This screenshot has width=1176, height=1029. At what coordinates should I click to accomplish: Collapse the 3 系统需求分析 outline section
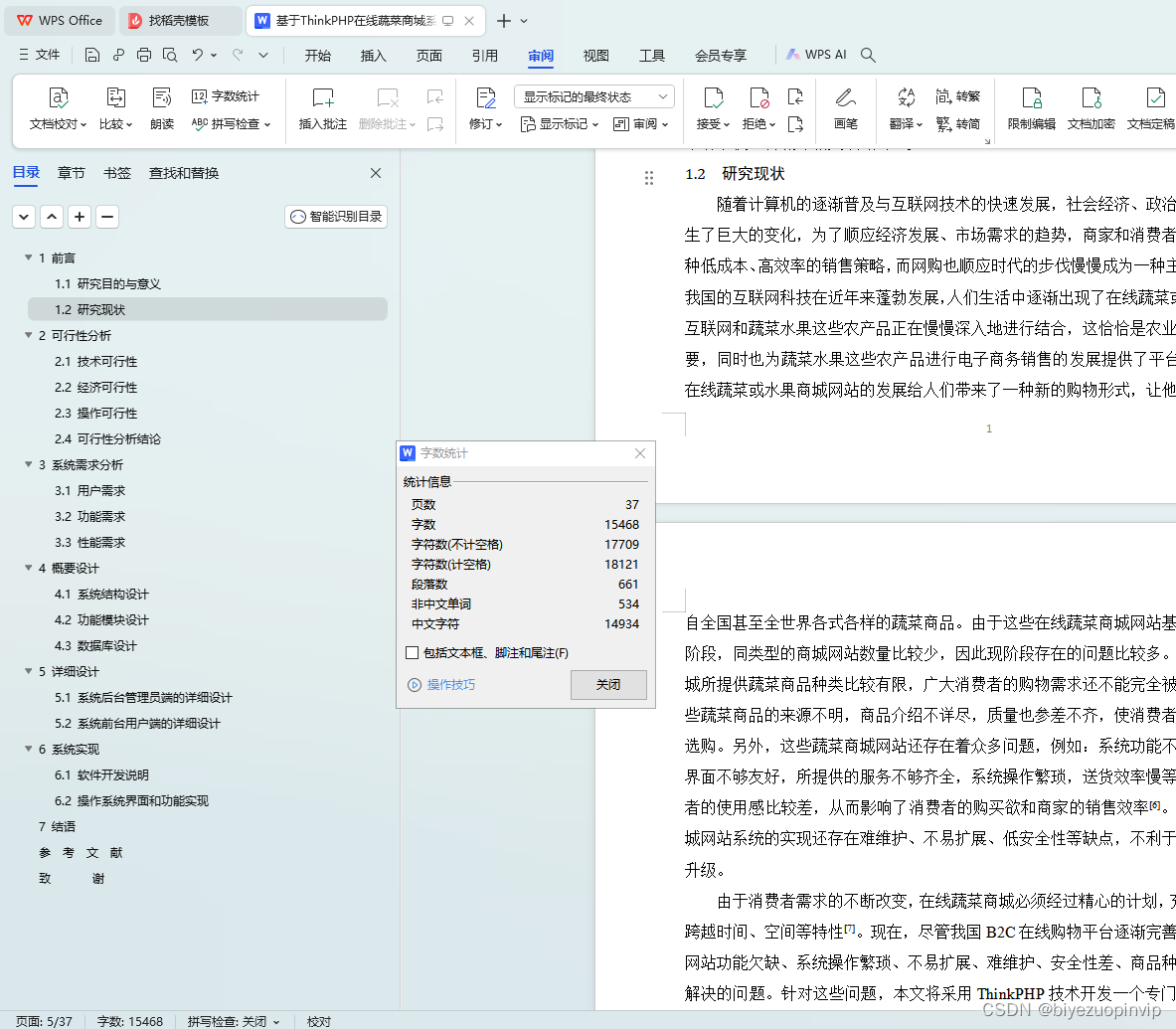click(x=29, y=464)
